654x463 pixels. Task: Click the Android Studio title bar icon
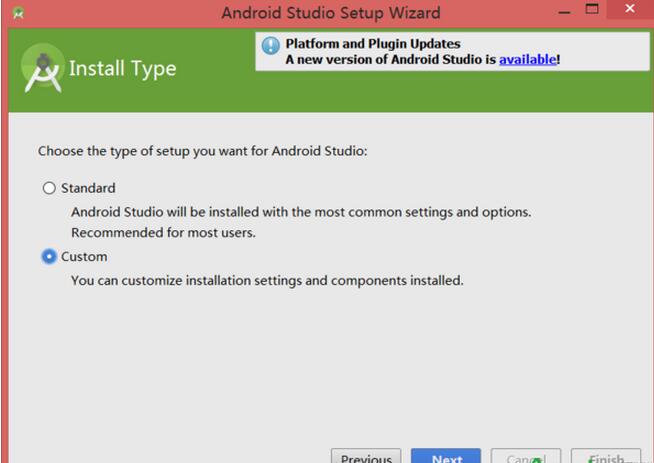[18, 13]
